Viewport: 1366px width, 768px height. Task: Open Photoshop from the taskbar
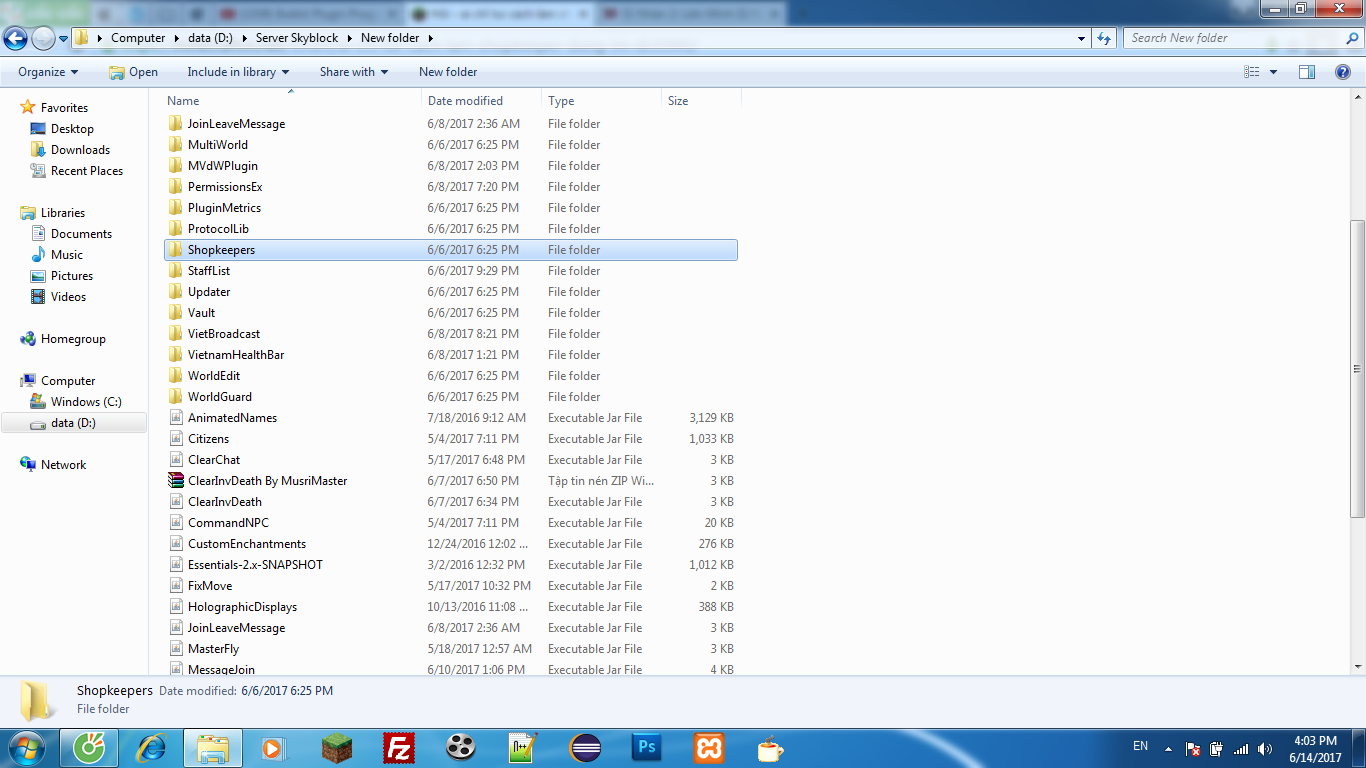647,748
